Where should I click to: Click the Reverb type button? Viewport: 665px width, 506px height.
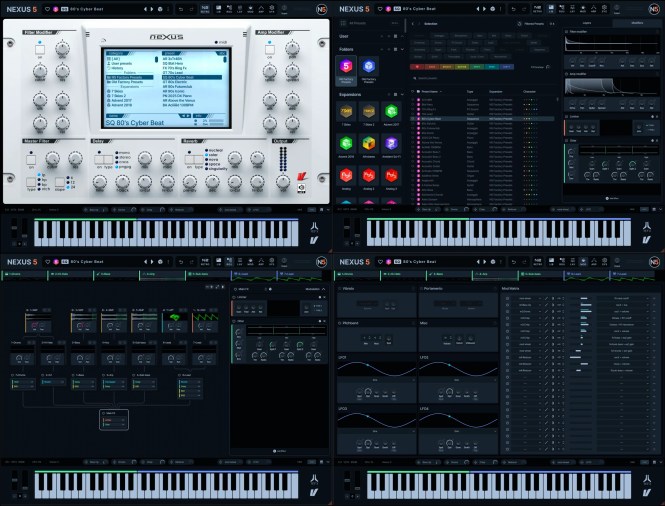[x=199, y=159]
